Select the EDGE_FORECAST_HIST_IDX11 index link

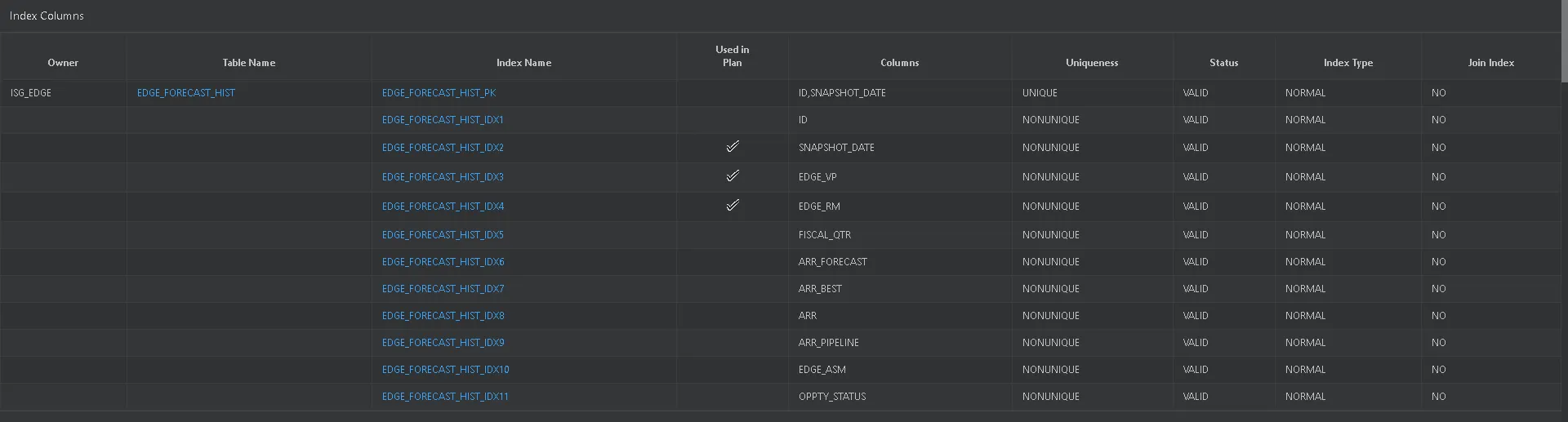coord(445,397)
